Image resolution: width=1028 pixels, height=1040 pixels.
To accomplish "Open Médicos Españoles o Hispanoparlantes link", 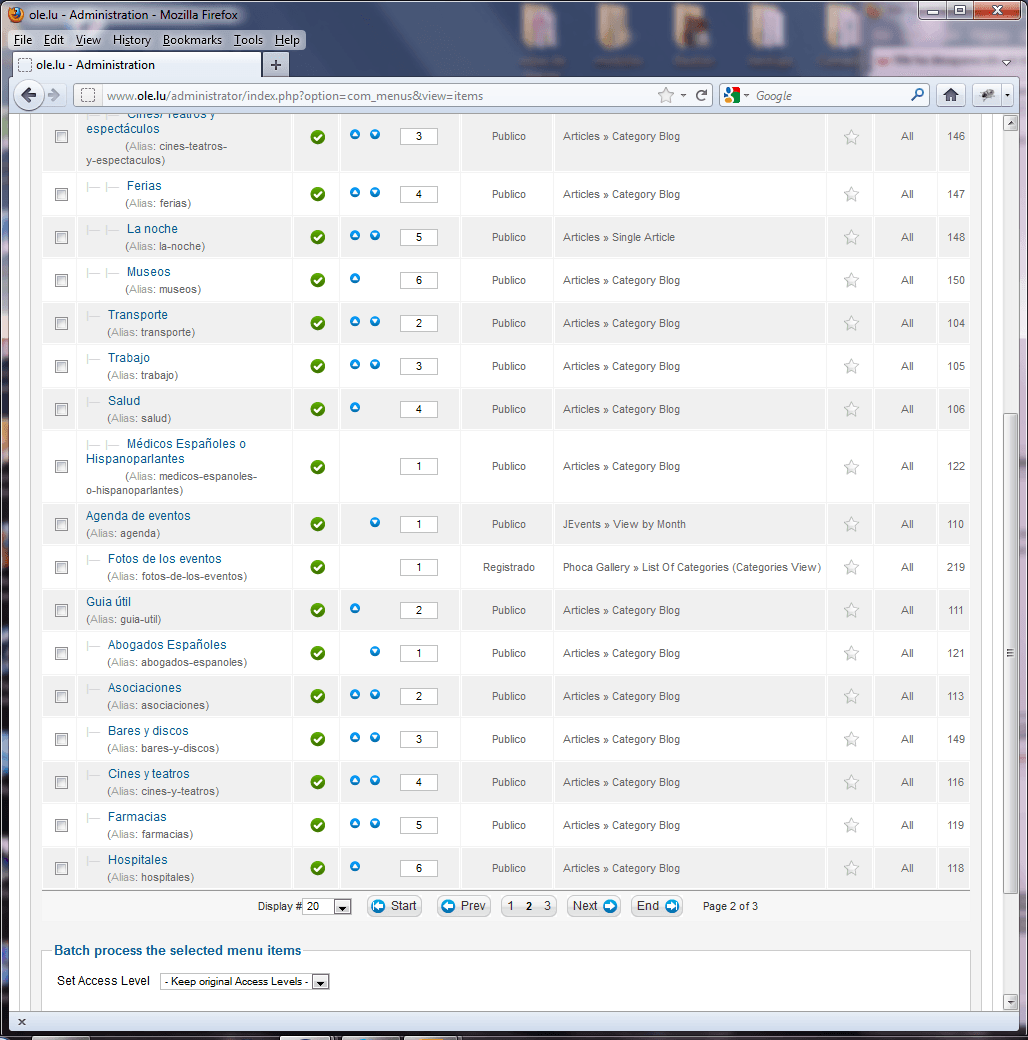I will [x=166, y=451].
